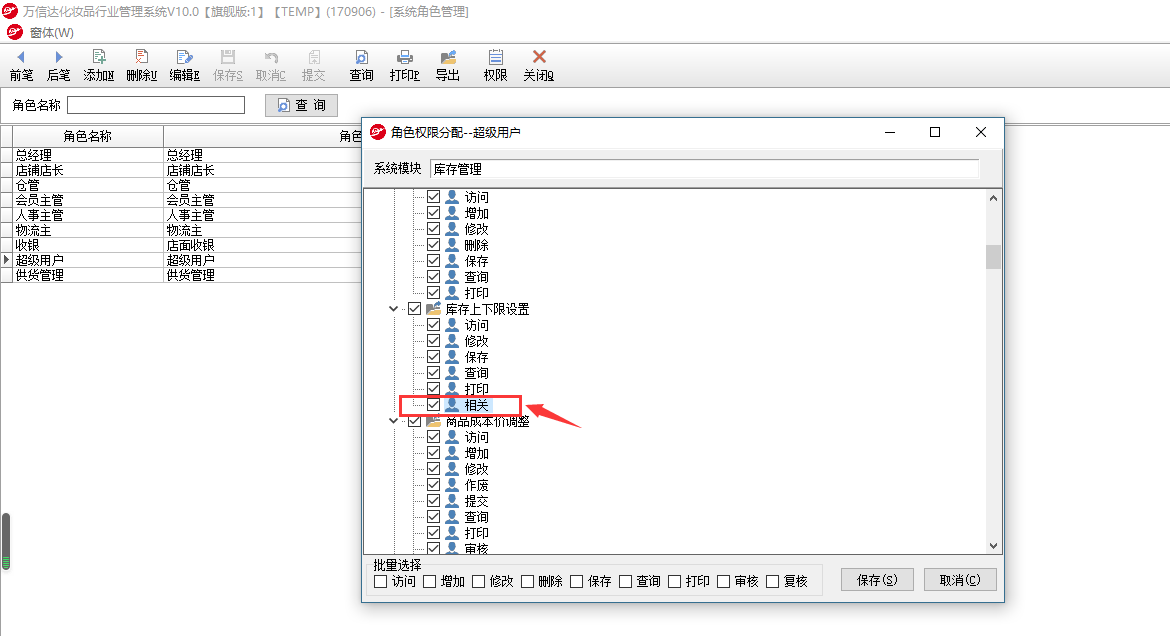Check 打印 in batch selection
1170x636 pixels.
click(675, 582)
